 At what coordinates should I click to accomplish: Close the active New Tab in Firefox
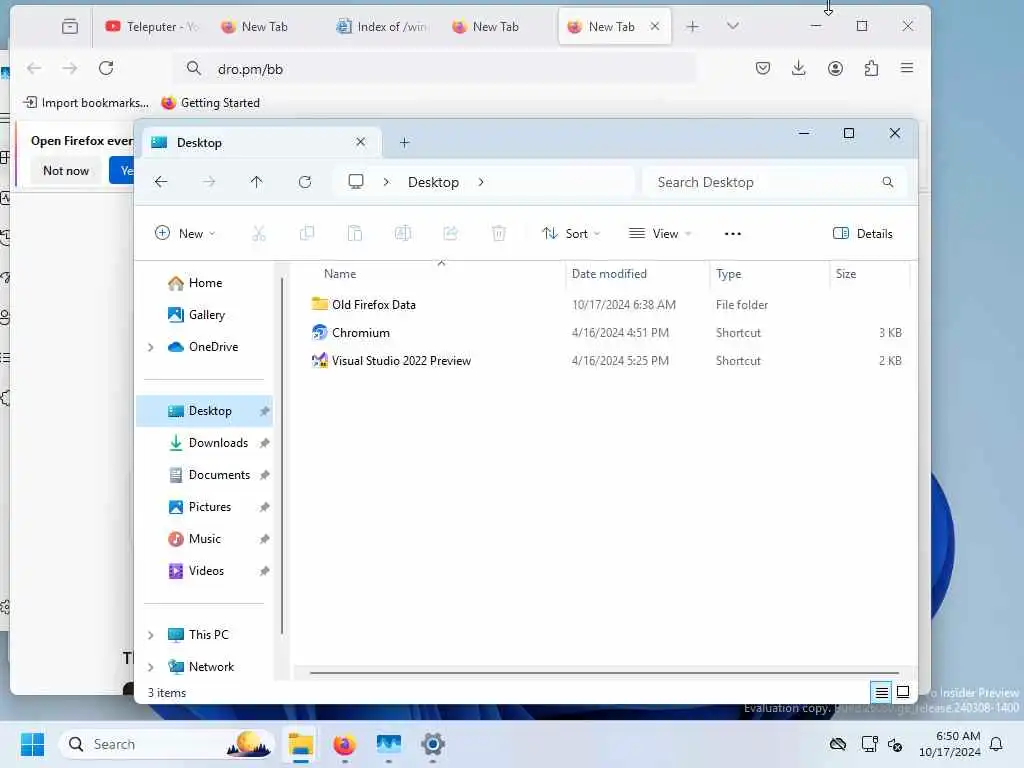(x=655, y=26)
